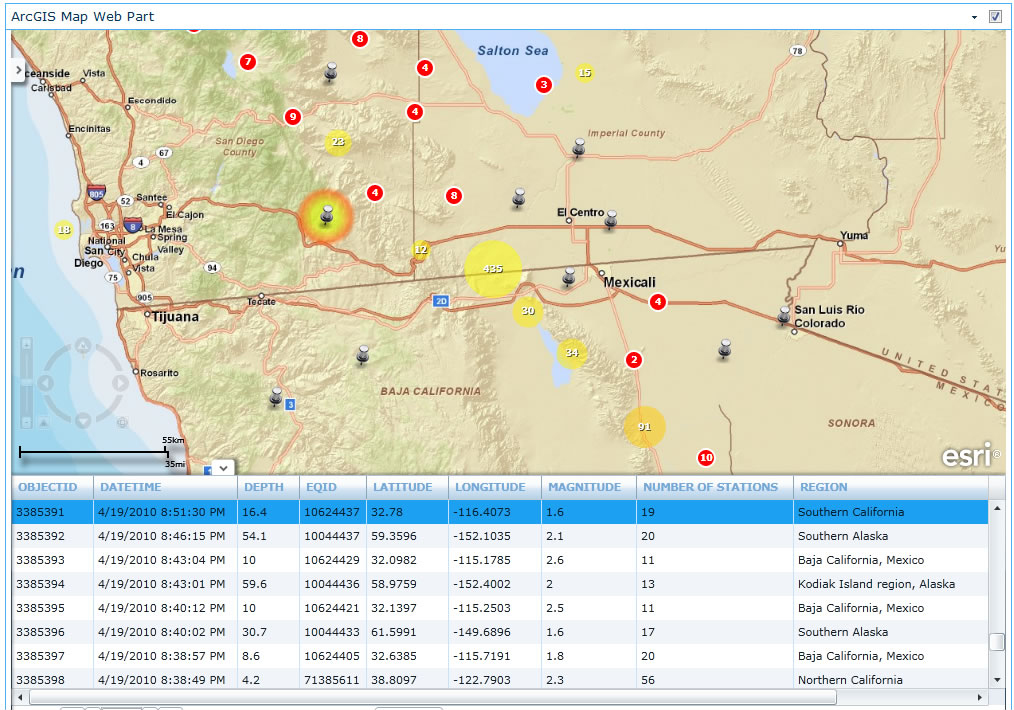Open the 30 cluster marker
This screenshot has height=710, width=1014.
pos(528,311)
